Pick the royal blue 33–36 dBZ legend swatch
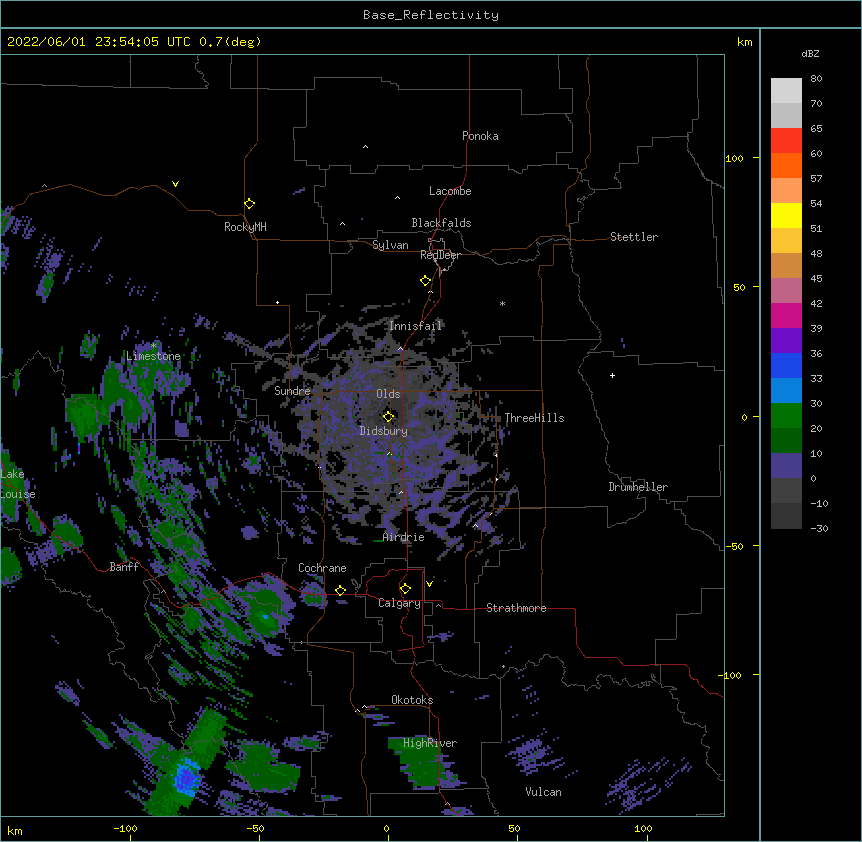The height and width of the screenshot is (842, 862). tap(786, 365)
